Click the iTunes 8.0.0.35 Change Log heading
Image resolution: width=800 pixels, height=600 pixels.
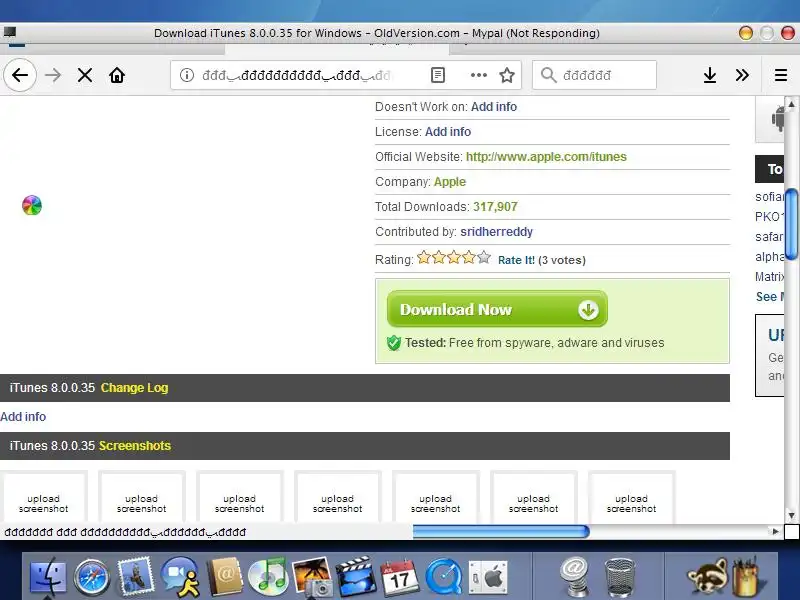[x=89, y=388]
